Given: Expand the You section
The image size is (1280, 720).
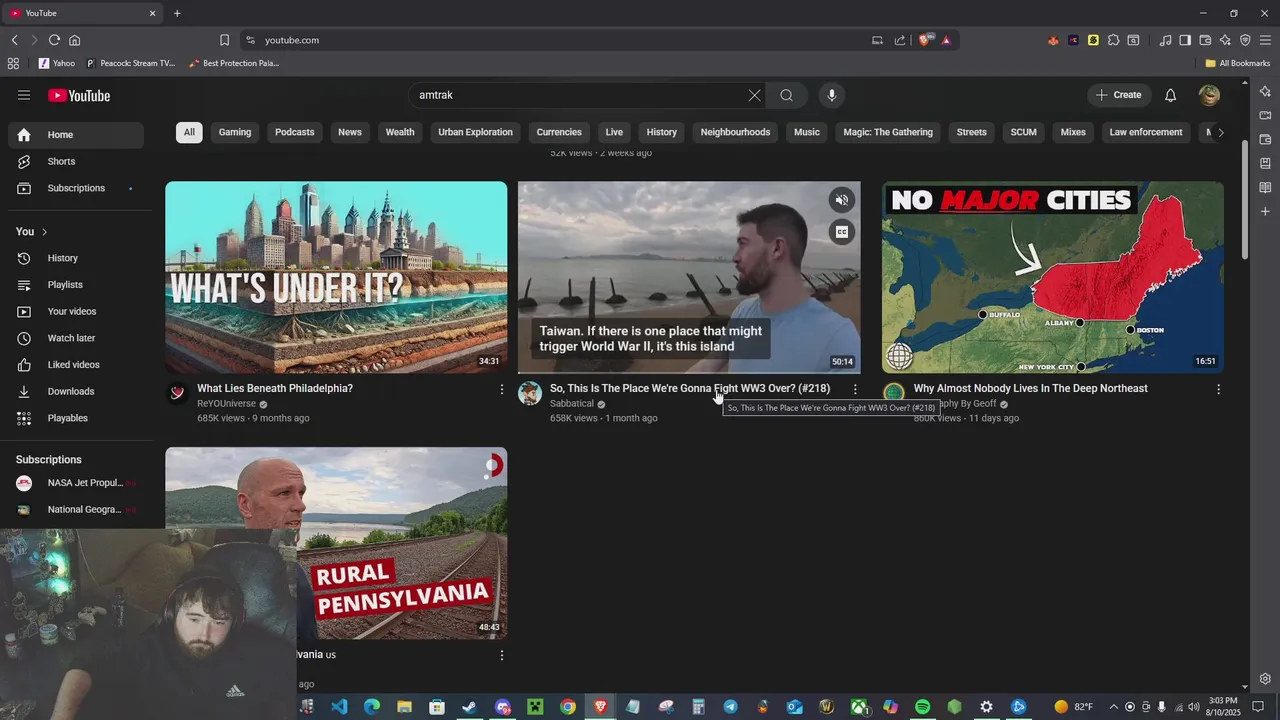Looking at the screenshot, I should point(32,231).
